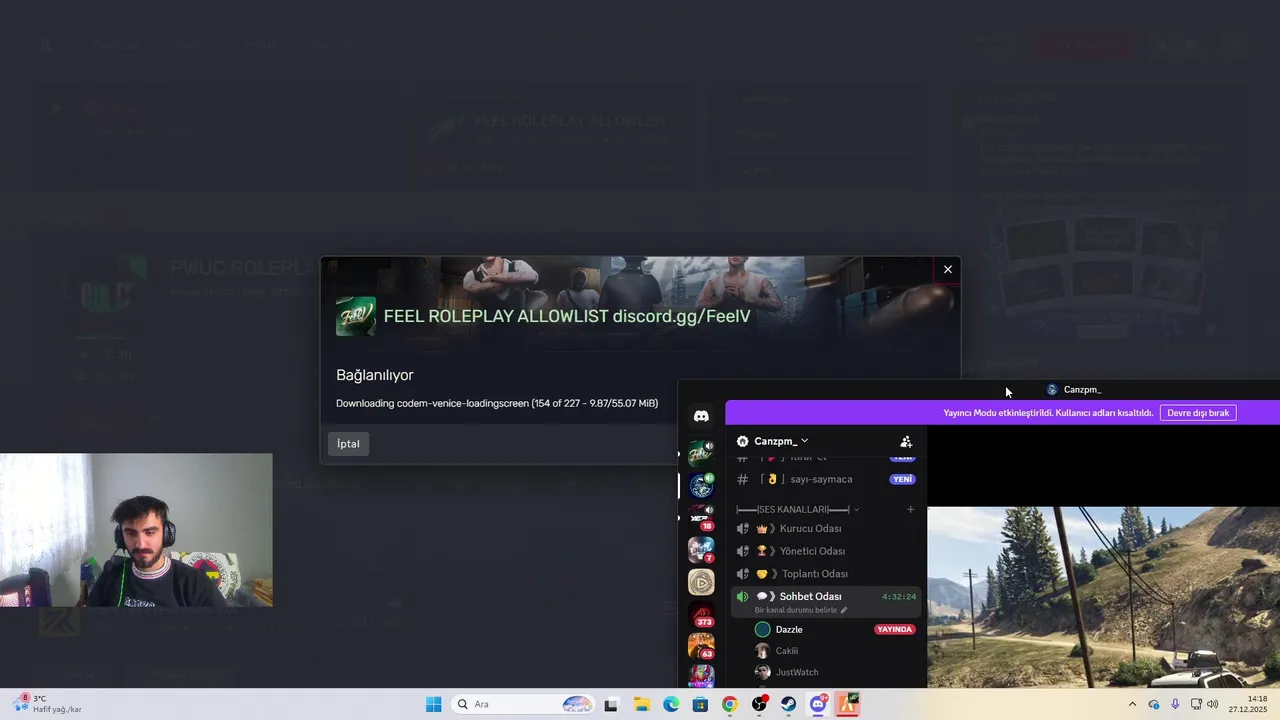Image resolution: width=1280 pixels, height=720 pixels.
Task: Open Google Chrome from taskbar
Action: [730, 704]
